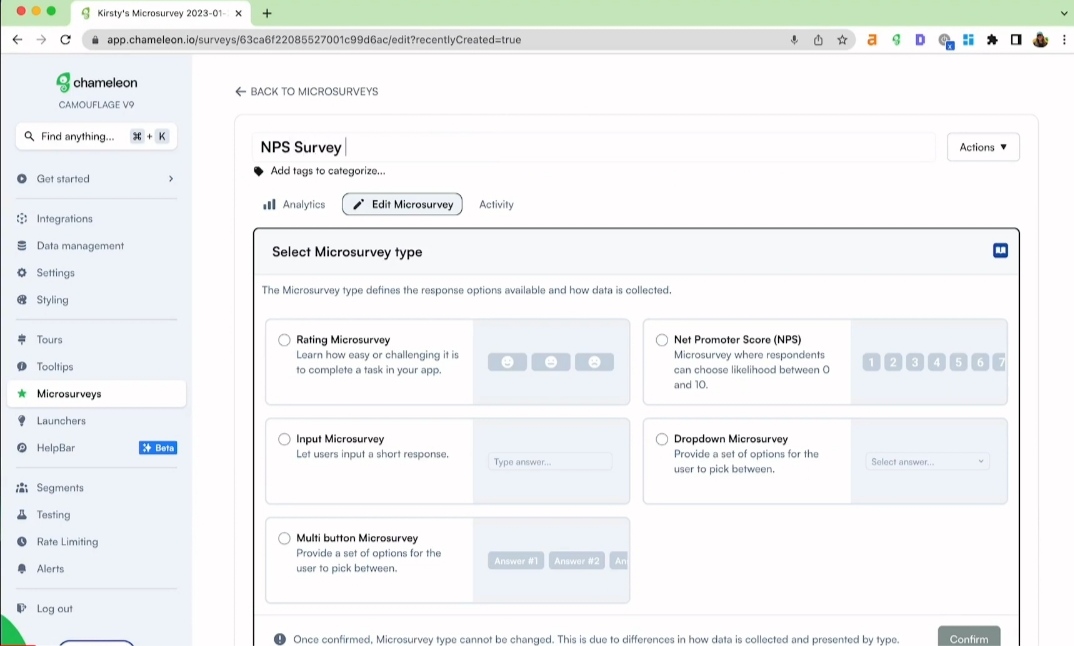1074x646 pixels.
Task: Click the Segments people icon
Action: coord(22,488)
